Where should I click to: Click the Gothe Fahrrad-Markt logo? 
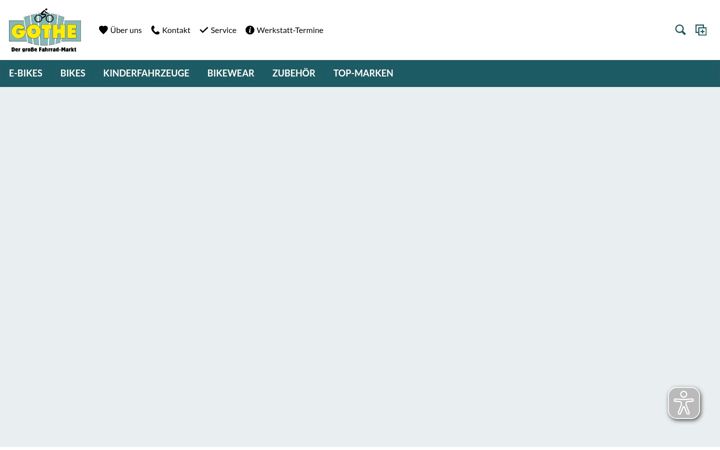tap(45, 30)
